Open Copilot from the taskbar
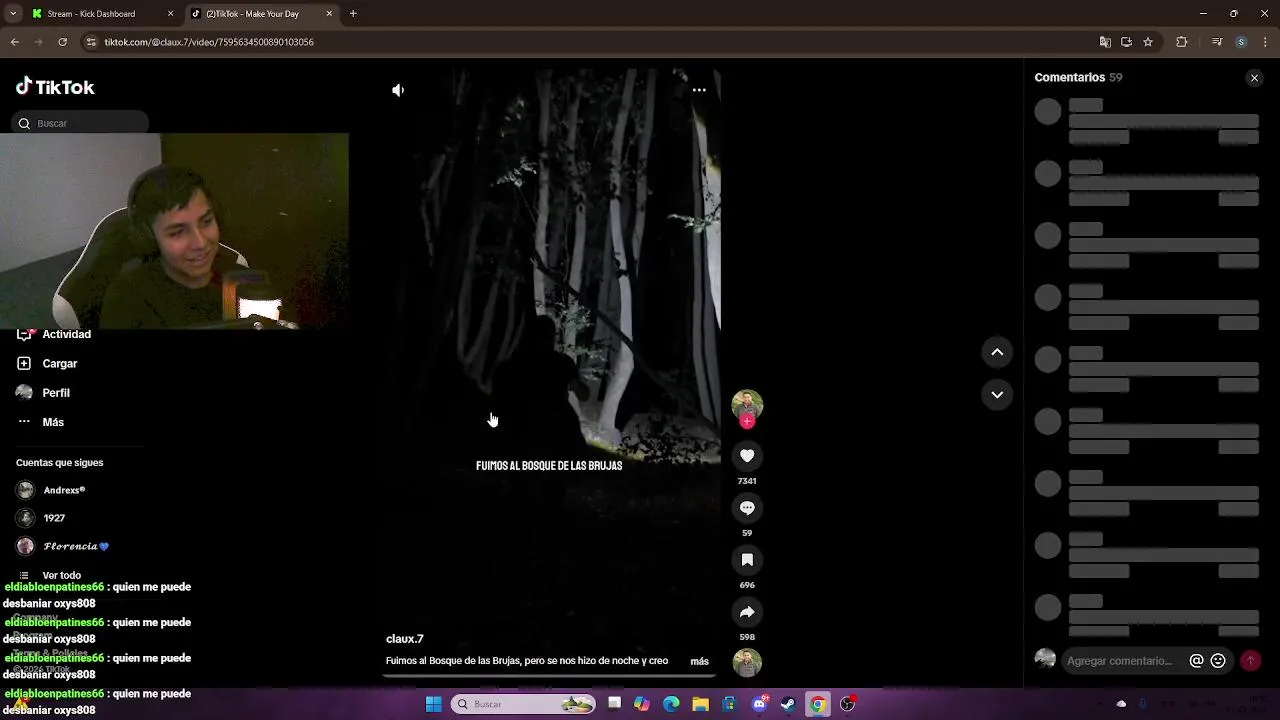The height and width of the screenshot is (720, 1280). coord(642,704)
